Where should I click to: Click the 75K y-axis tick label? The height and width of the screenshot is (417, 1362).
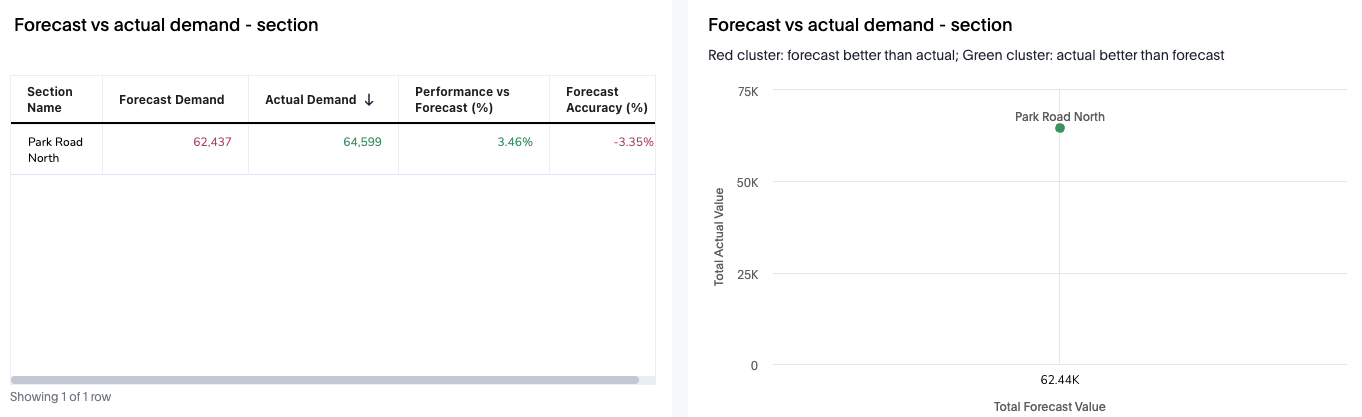pyautogui.click(x=747, y=92)
